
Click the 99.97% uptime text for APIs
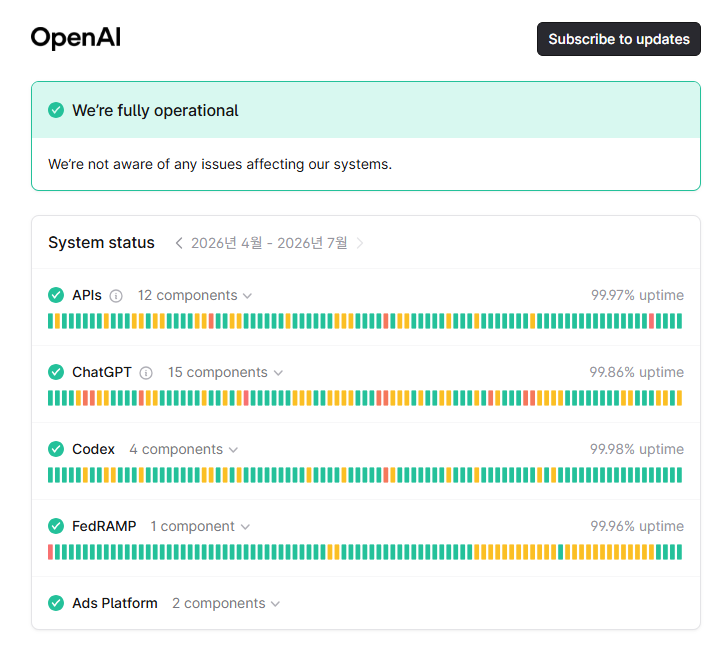(637, 295)
